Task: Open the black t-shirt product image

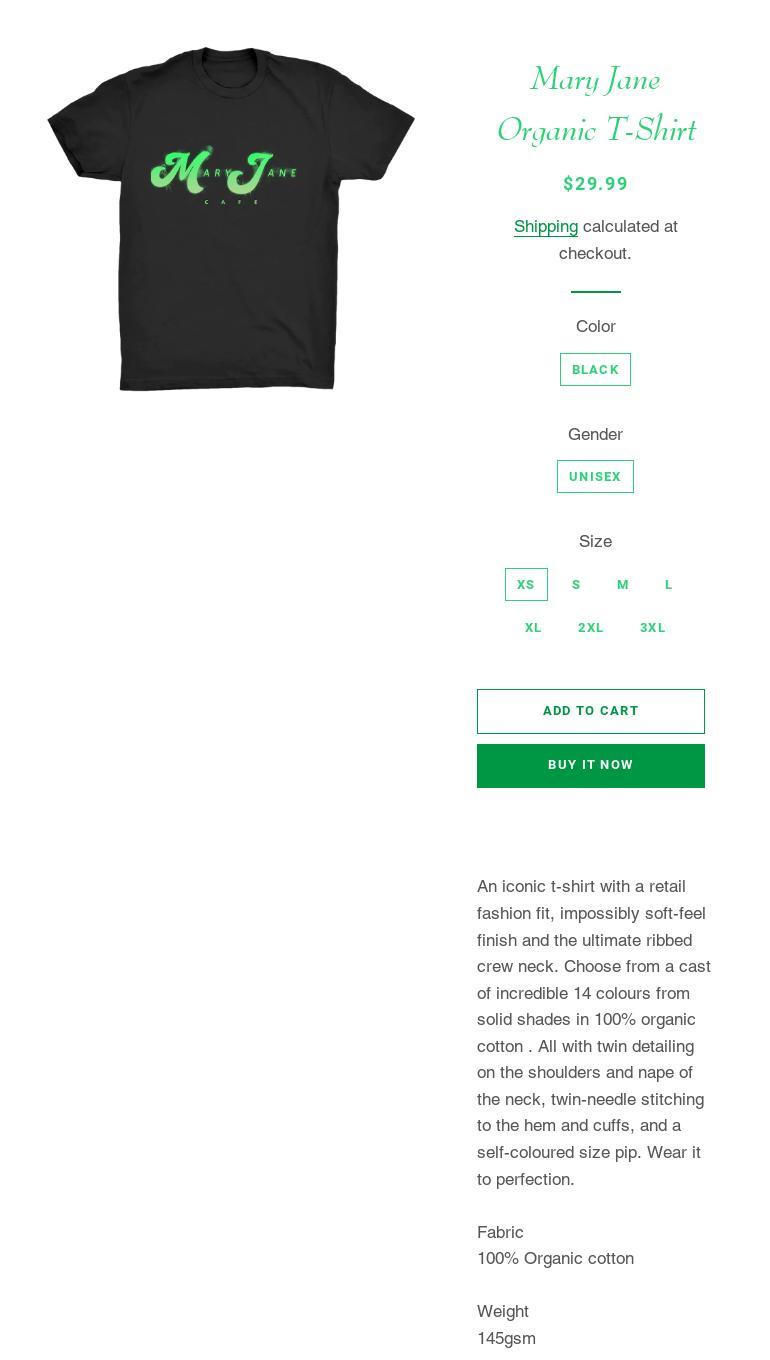Action: (x=231, y=219)
